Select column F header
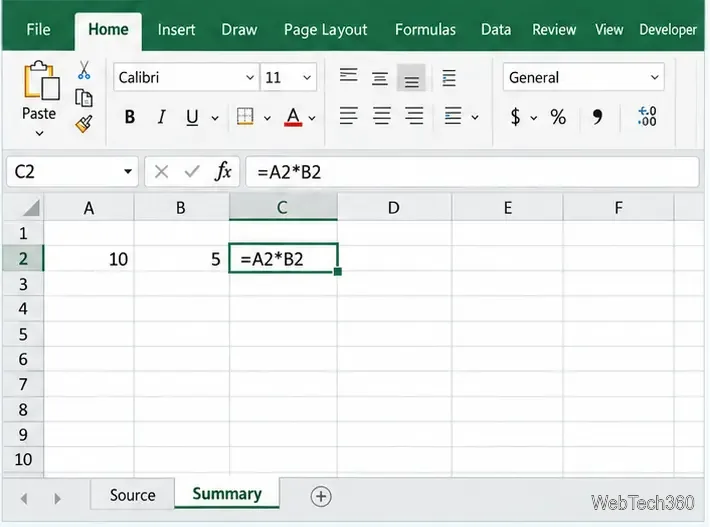This screenshot has height=527, width=710. (618, 208)
